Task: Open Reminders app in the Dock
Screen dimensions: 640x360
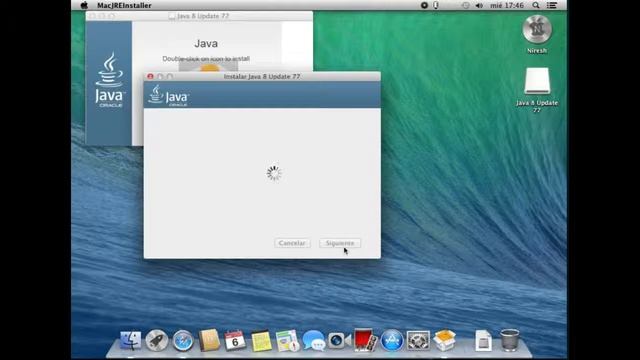Action: tap(287, 340)
